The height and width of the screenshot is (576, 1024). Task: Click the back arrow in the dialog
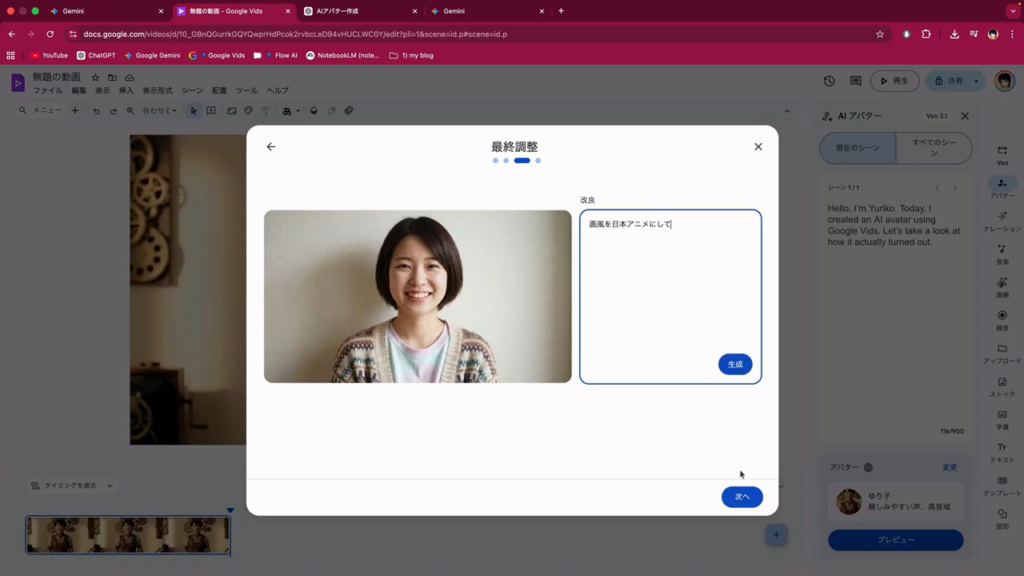point(271,147)
